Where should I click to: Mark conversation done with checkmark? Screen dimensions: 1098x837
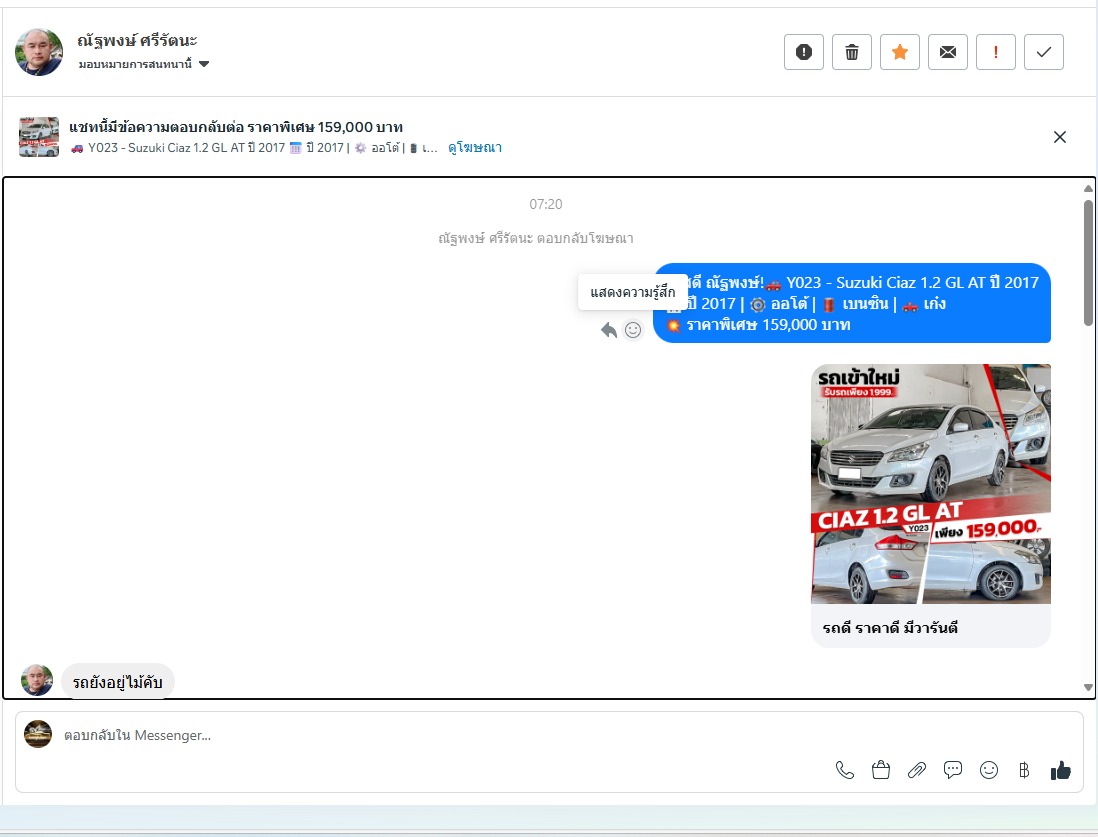point(1043,52)
